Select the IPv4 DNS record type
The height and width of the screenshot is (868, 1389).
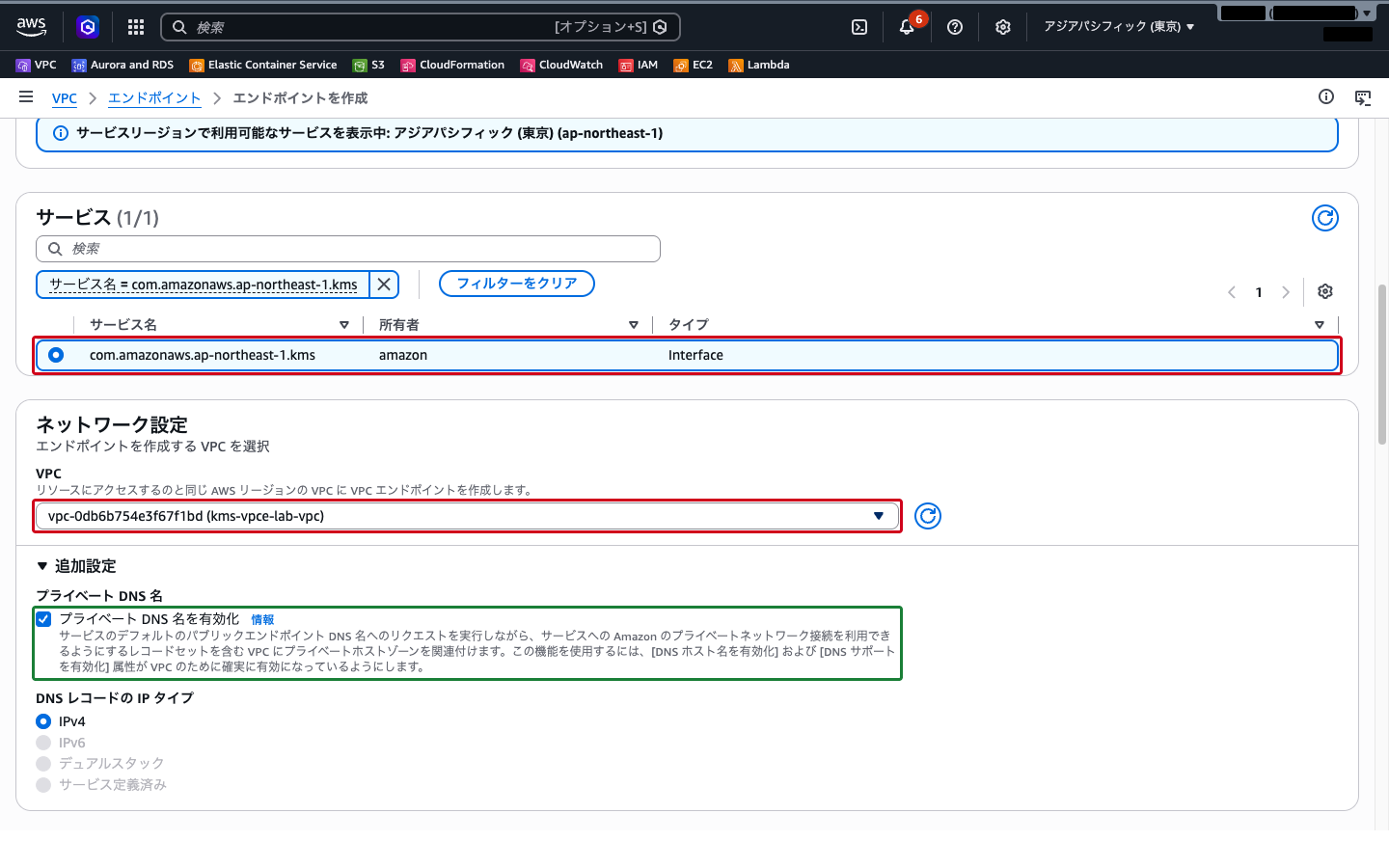coord(43,721)
